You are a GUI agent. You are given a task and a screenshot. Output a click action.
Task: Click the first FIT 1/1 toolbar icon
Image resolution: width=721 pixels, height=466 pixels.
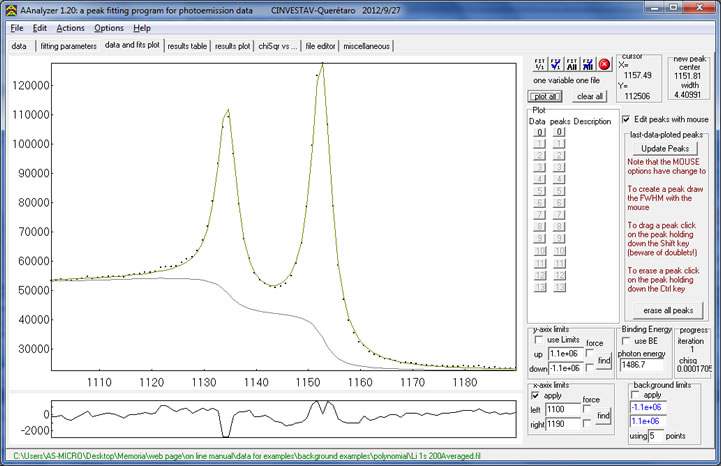tap(540, 64)
